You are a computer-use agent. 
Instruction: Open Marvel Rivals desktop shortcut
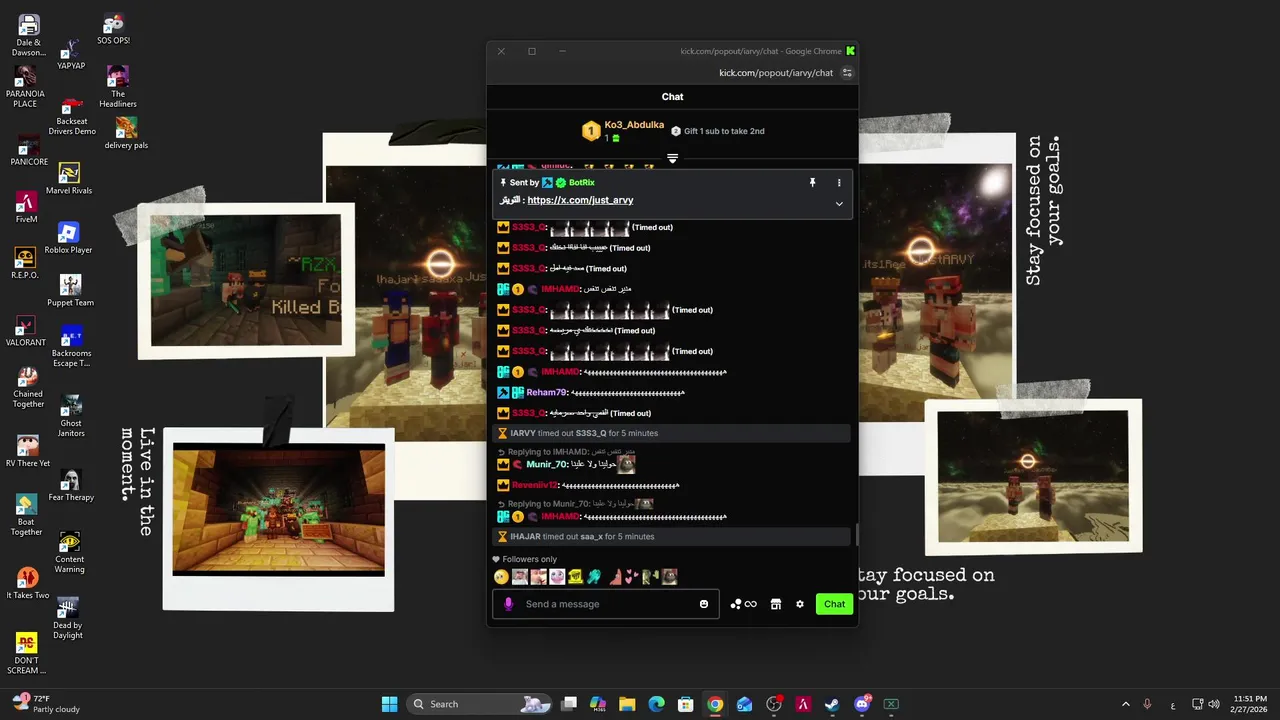69,179
